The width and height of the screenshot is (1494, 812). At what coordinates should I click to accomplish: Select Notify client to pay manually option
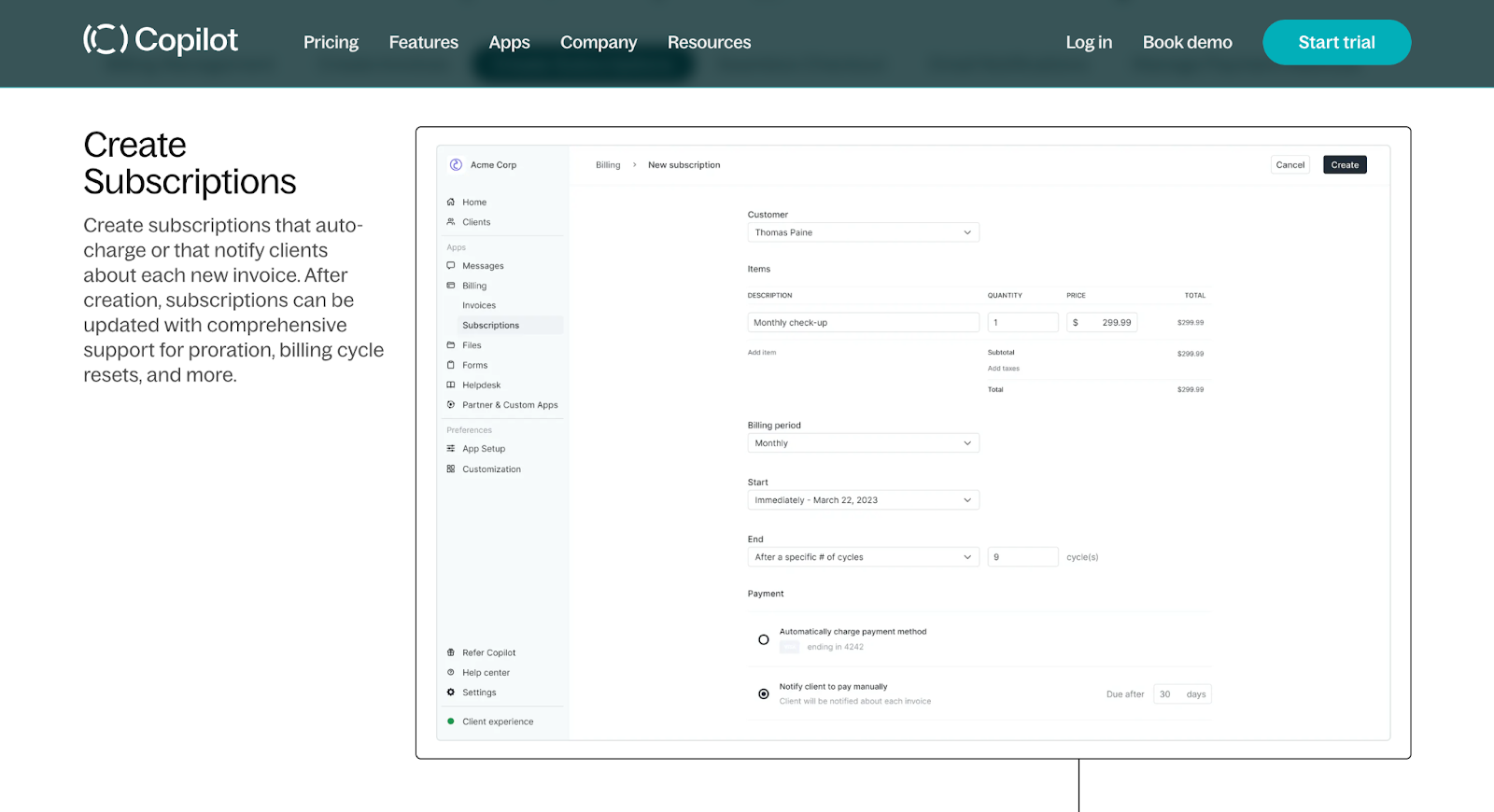(764, 693)
